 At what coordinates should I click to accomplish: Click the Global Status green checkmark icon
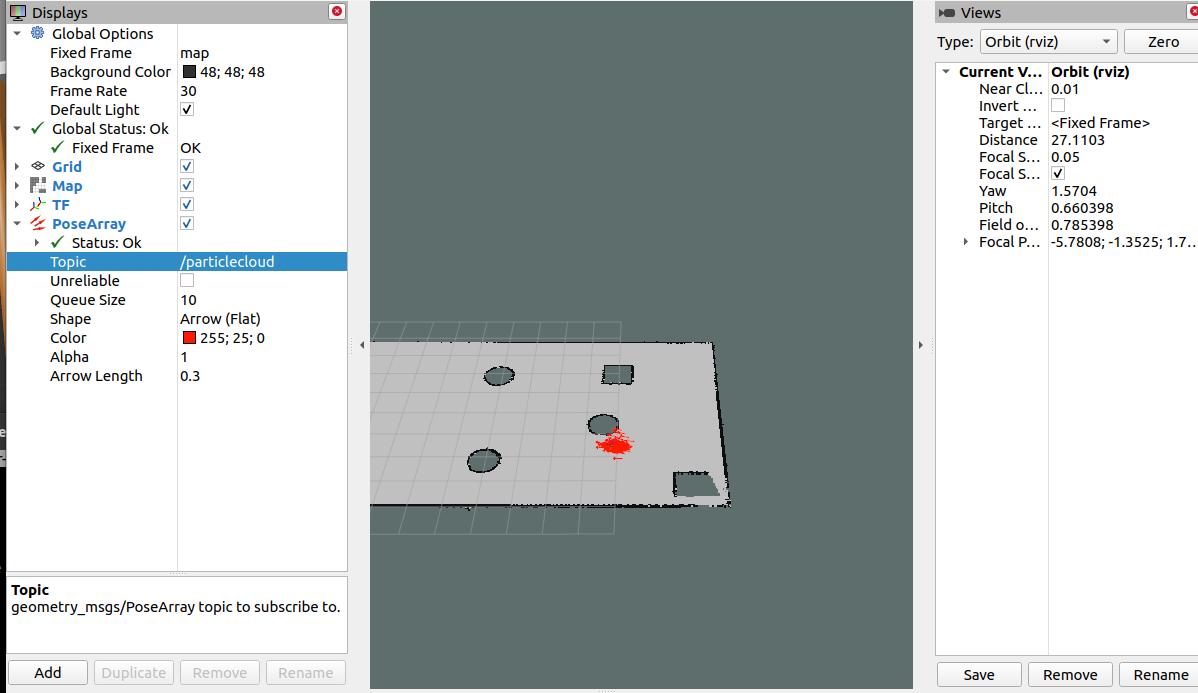pos(37,128)
